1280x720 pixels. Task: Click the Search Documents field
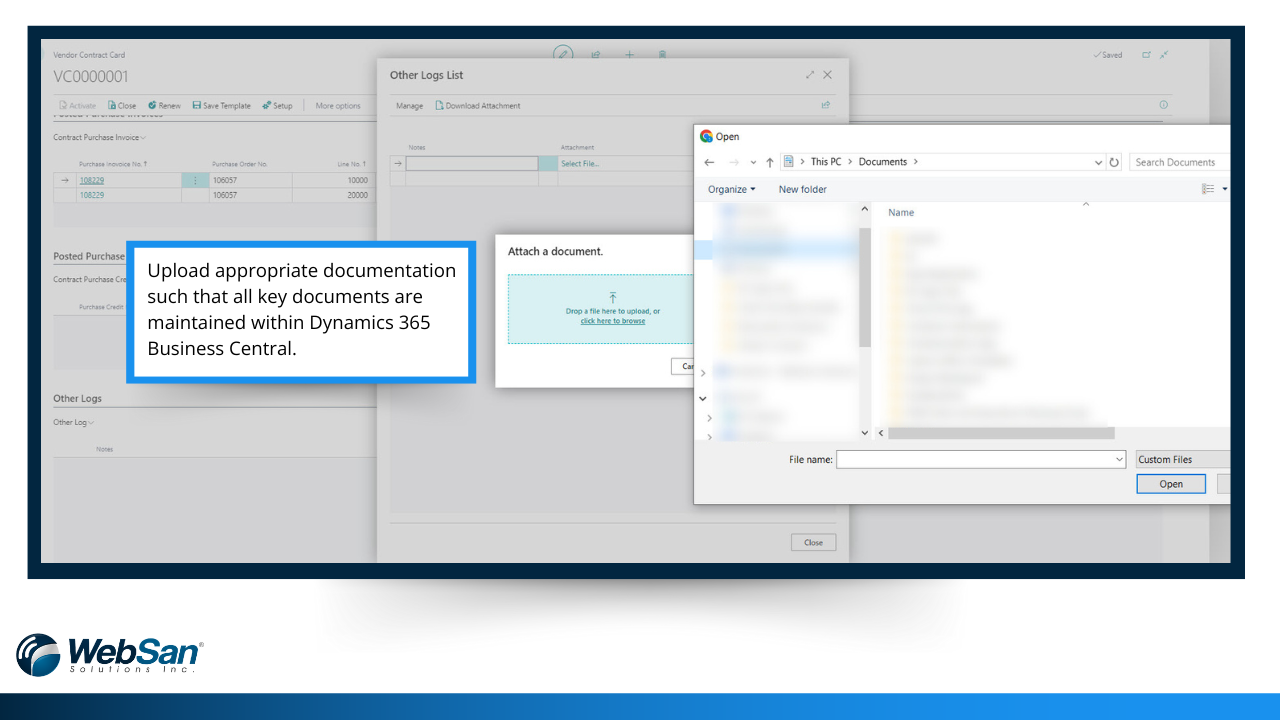[x=1180, y=162]
